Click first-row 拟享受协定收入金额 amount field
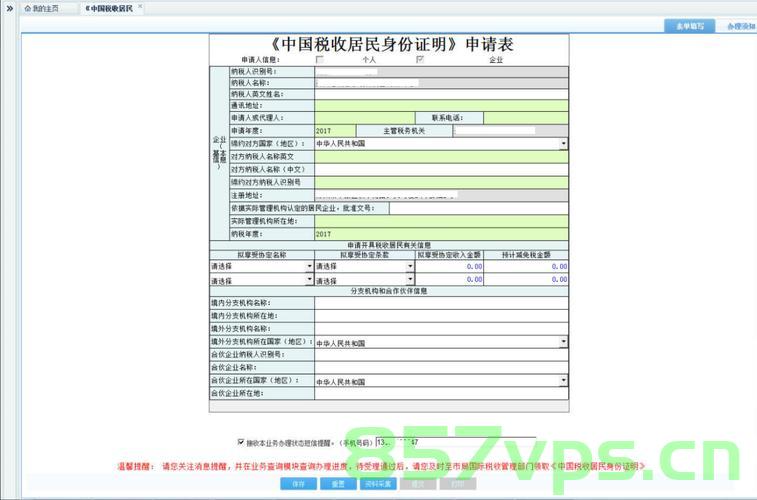The height and width of the screenshot is (500, 757). point(449,266)
